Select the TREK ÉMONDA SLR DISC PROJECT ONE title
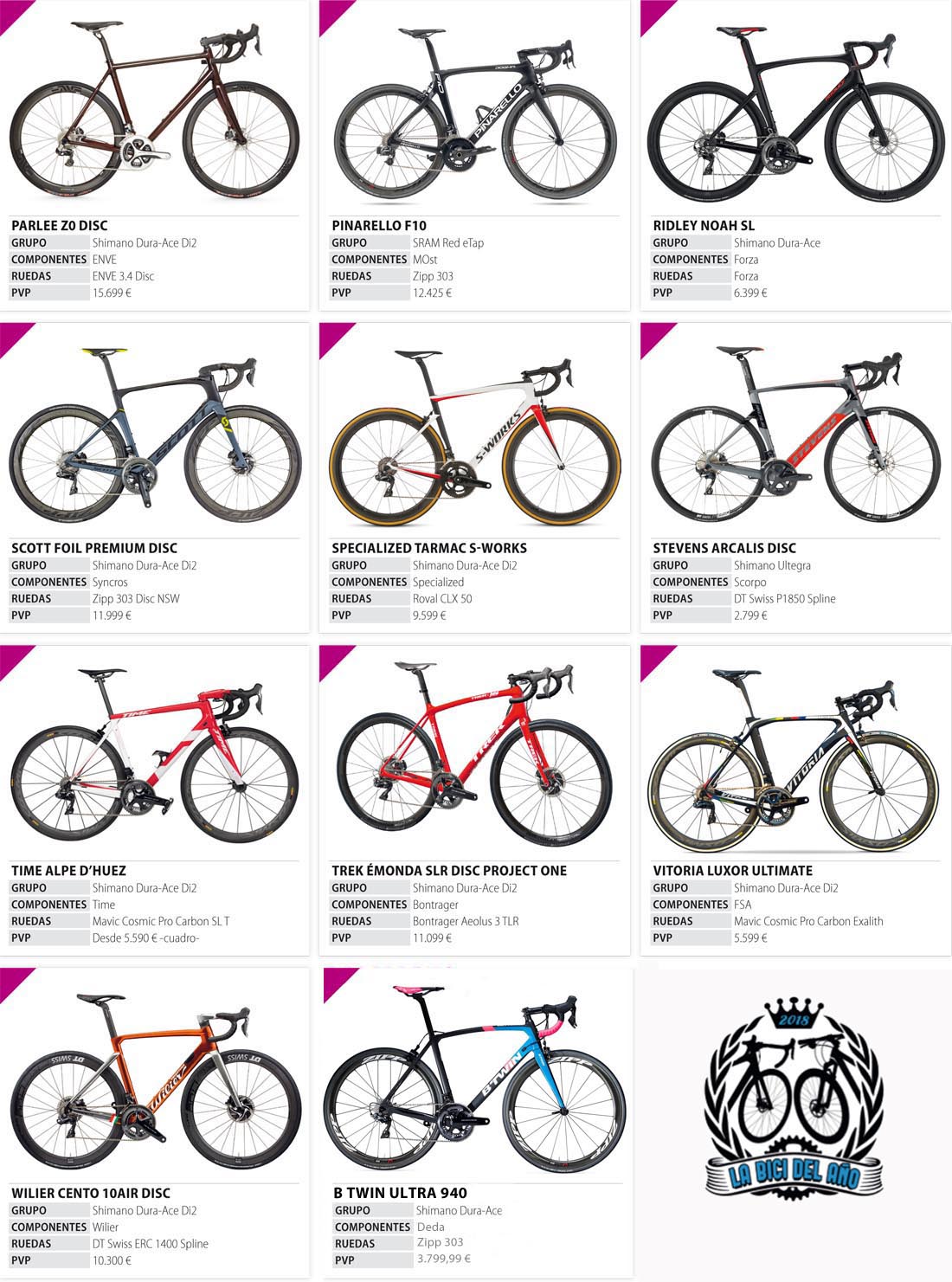This screenshot has height=1282, width=952. click(449, 871)
